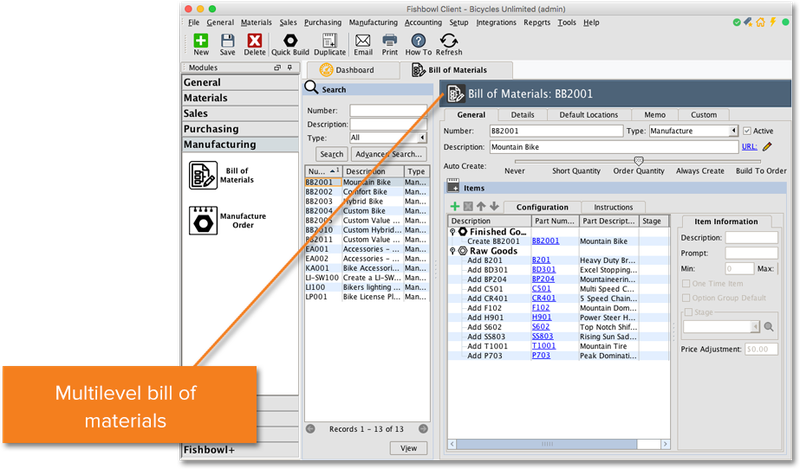Viewport: 800px width, 469px height.
Task: Open the Stage combo box
Action: click(721, 327)
